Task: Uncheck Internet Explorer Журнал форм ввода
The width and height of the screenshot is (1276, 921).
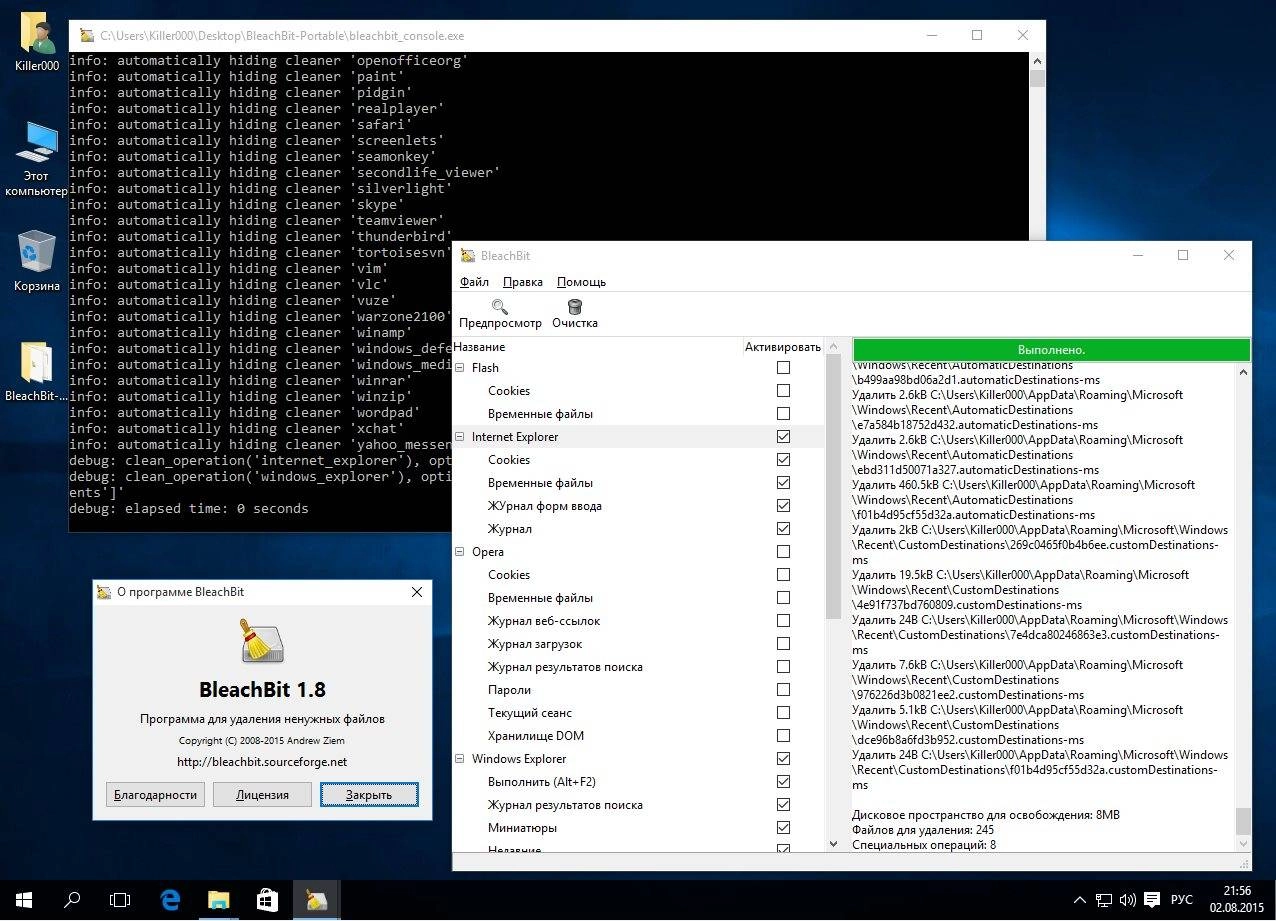Action: coord(783,506)
